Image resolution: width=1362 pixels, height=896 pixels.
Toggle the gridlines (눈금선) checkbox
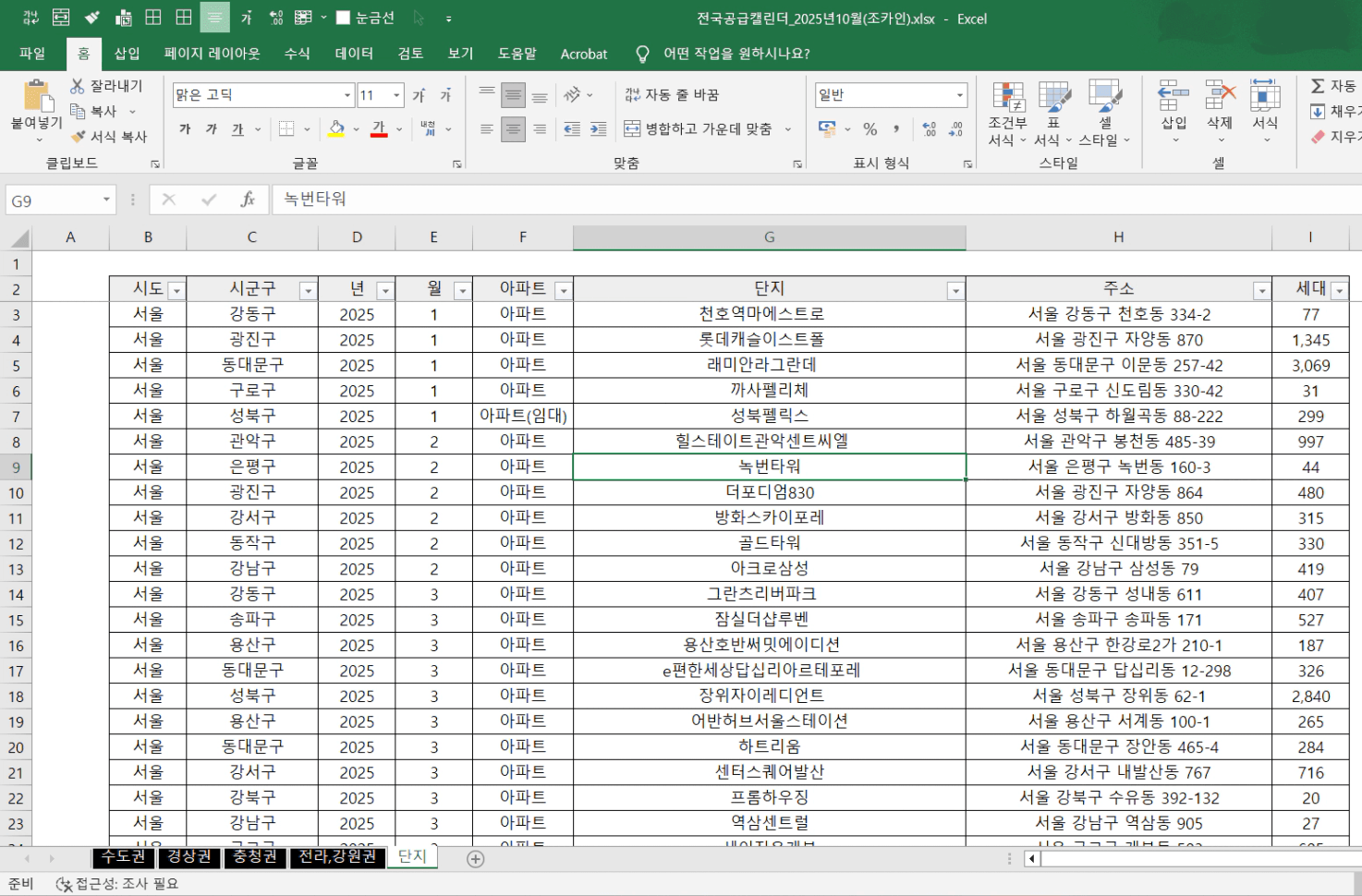pyautogui.click(x=344, y=18)
